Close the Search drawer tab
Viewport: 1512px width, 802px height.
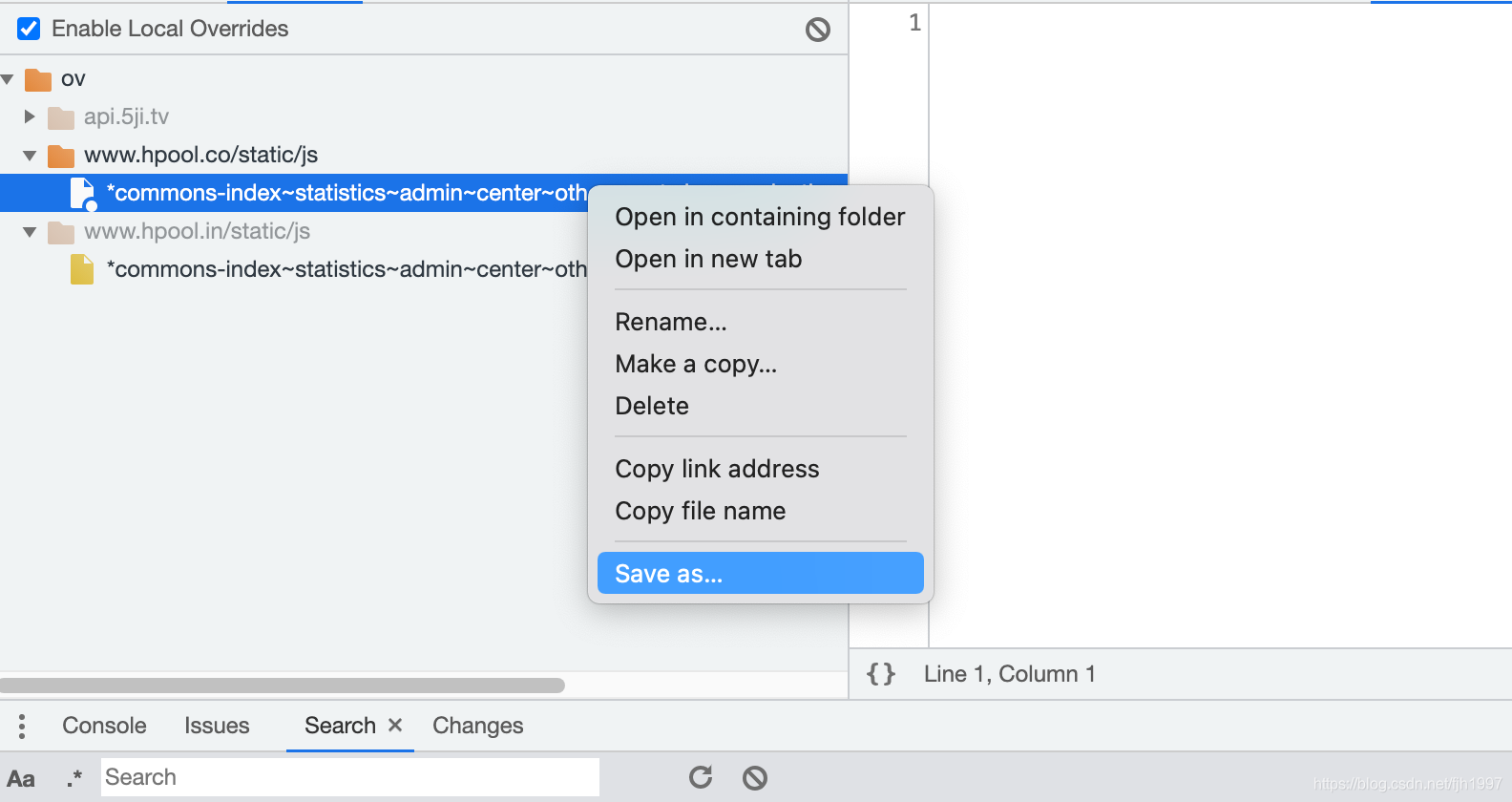pyautogui.click(x=395, y=726)
